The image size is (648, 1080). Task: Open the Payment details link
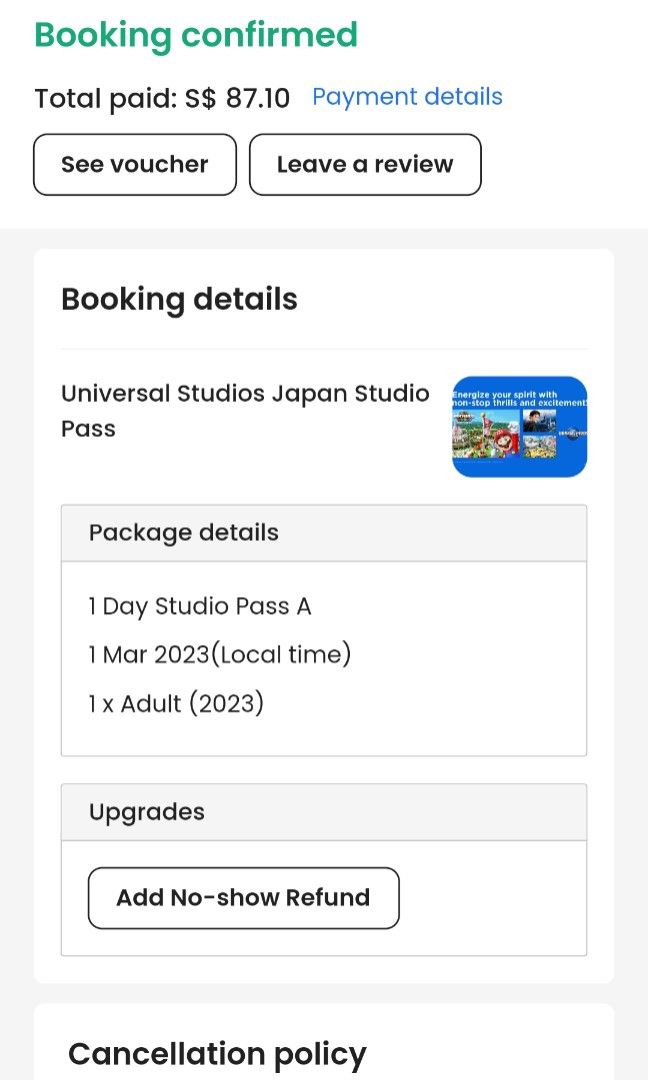pos(406,97)
